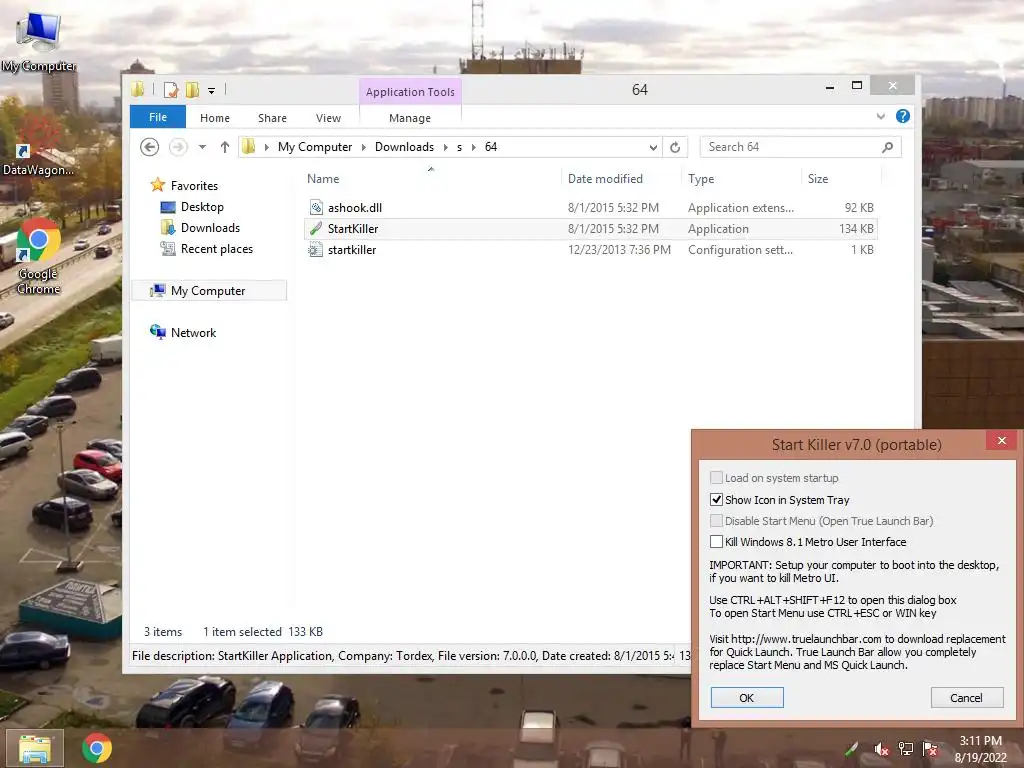Click the StartKiller application file icon
The height and width of the screenshot is (768, 1024).
(x=316, y=229)
